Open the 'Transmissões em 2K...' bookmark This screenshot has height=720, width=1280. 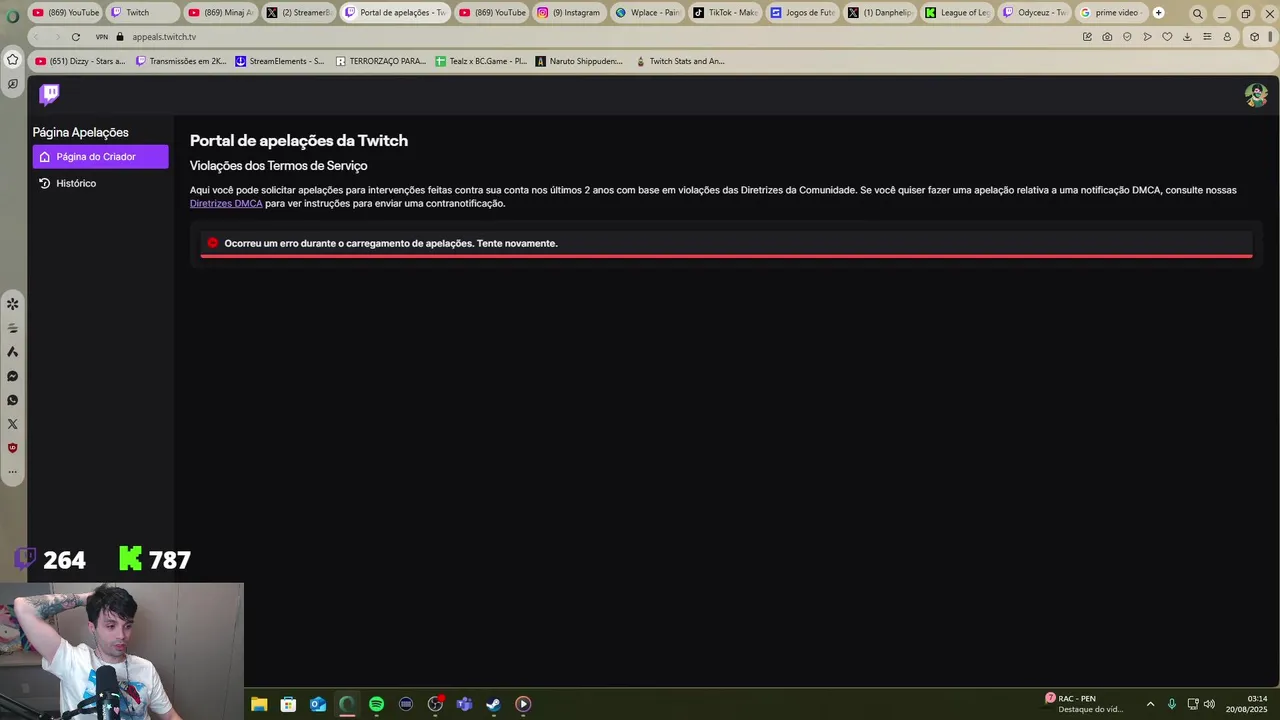[181, 61]
